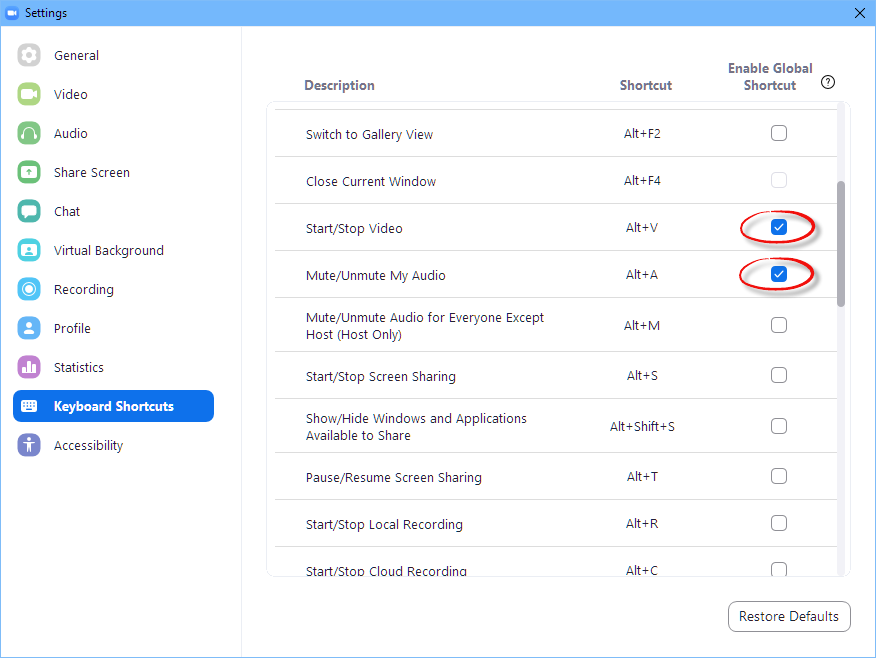
Task: Select the Chat bubble icon
Action: 29,212
